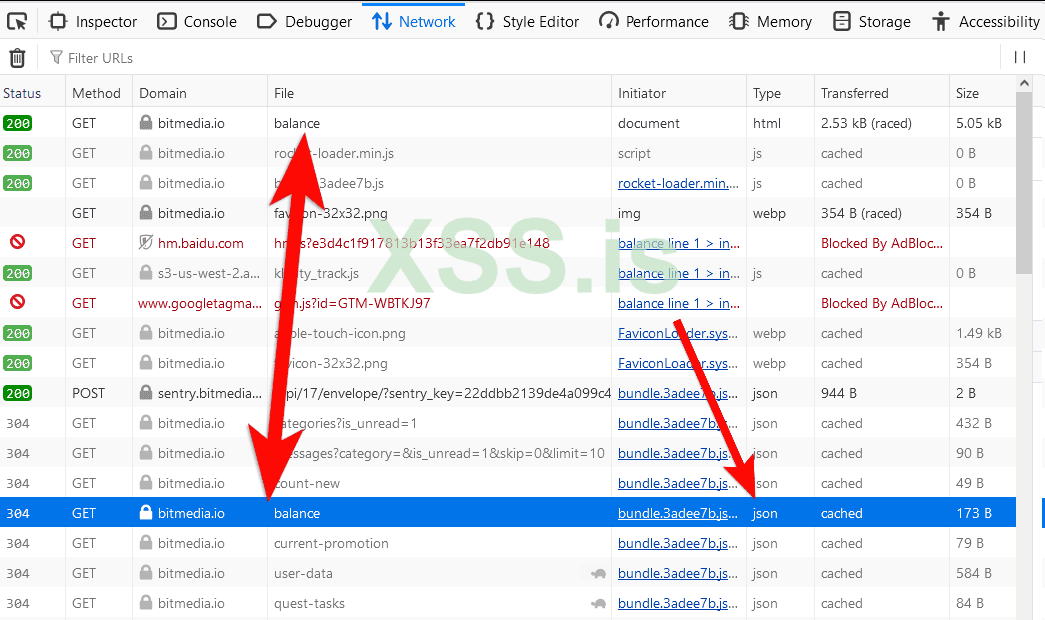This screenshot has width=1045, height=620.
Task: Open the Accessibility tab
Action: click(x=986, y=21)
